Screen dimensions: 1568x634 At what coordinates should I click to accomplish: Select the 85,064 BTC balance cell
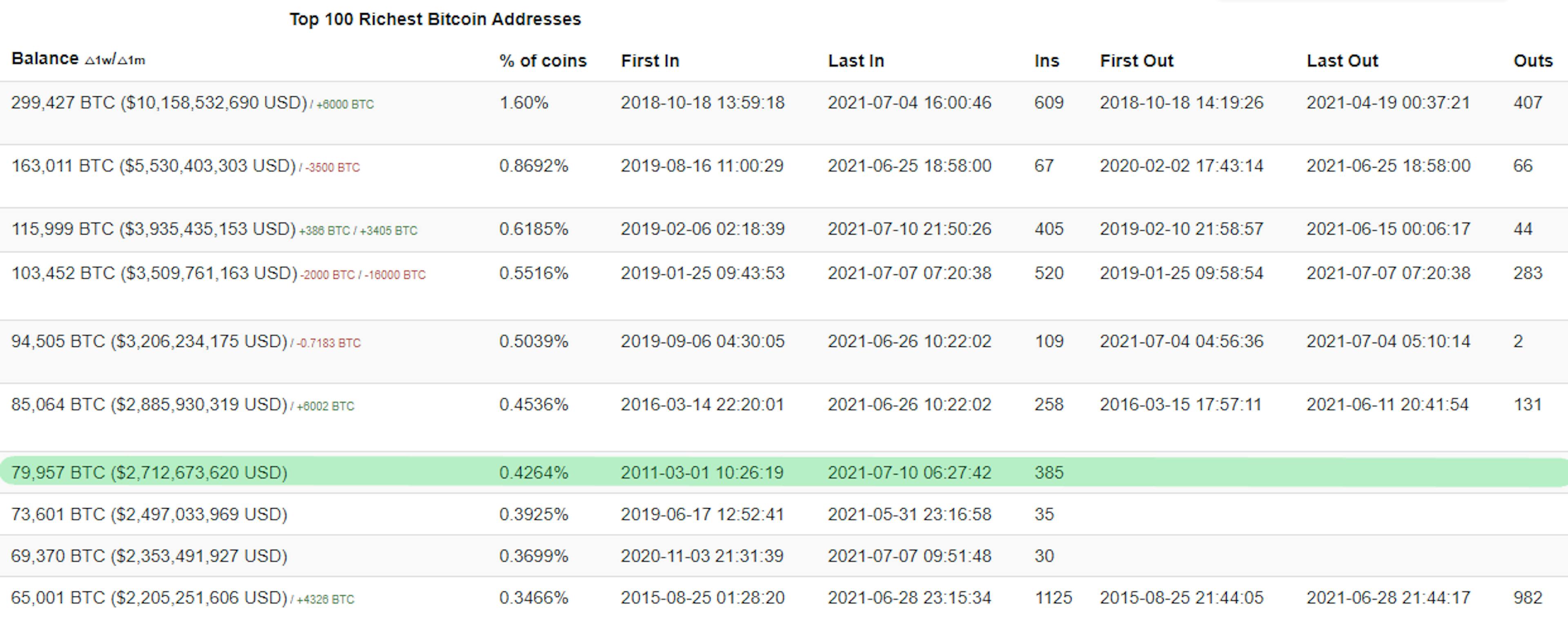click(149, 404)
